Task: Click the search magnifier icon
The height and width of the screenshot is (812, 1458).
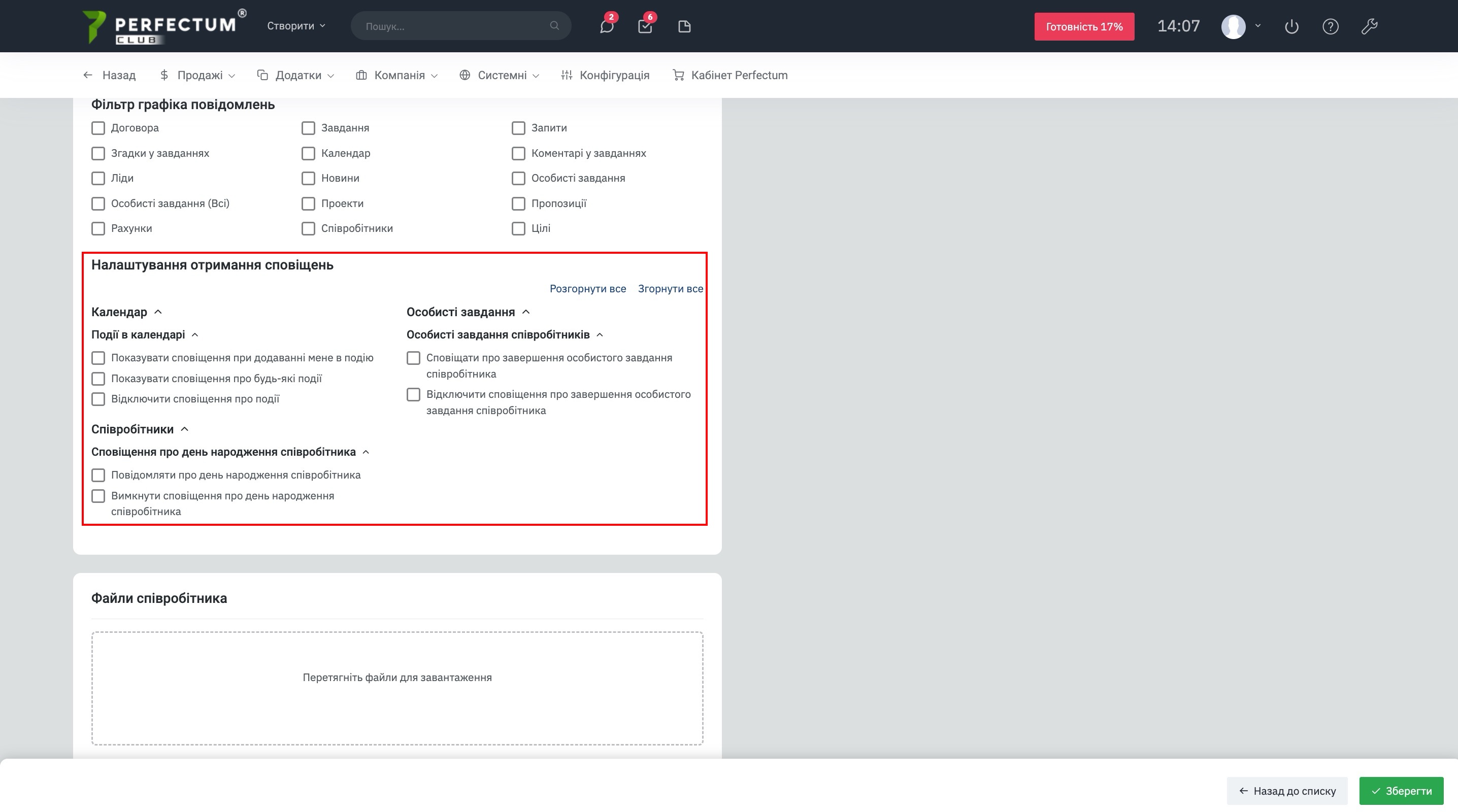Action: tap(554, 26)
